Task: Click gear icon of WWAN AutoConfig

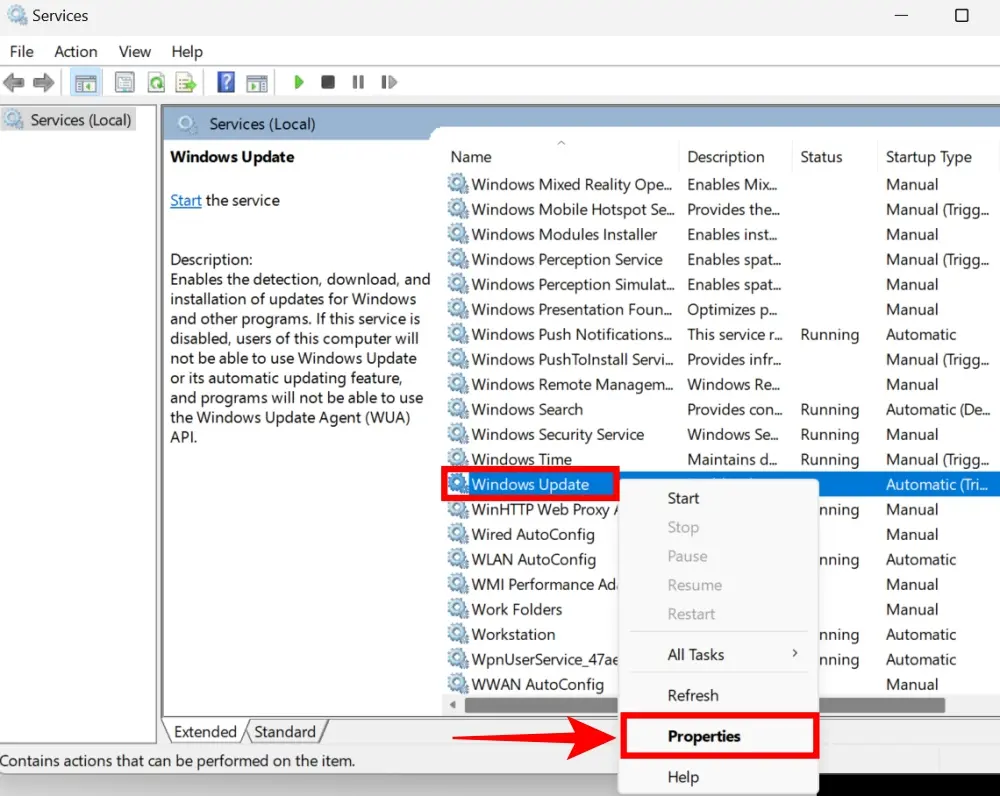Action: (457, 684)
